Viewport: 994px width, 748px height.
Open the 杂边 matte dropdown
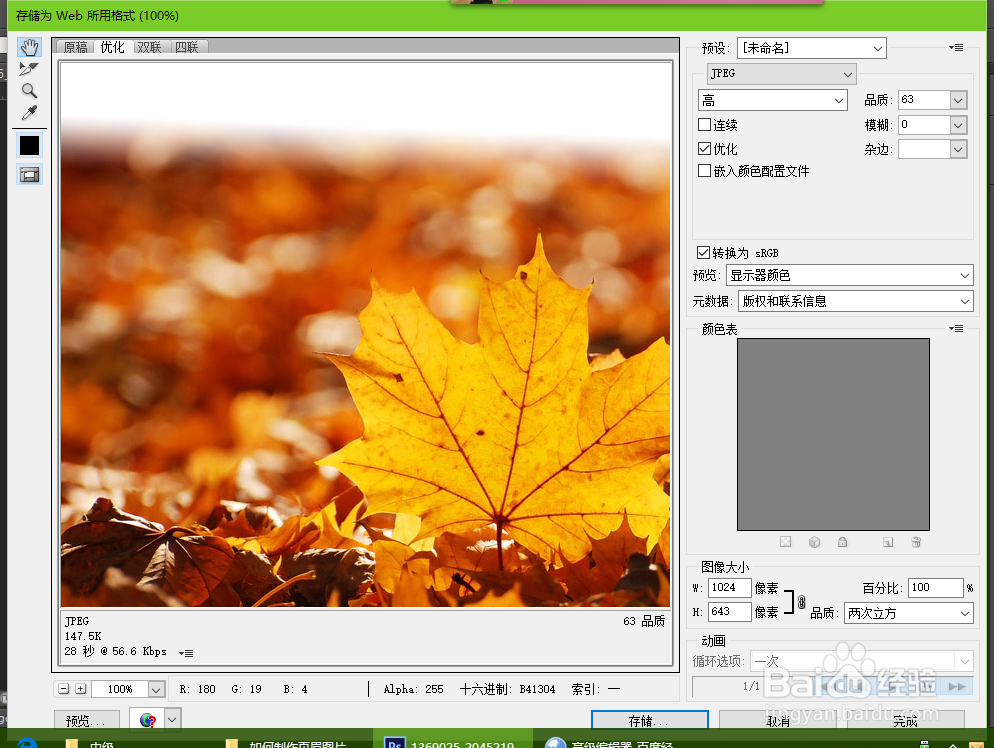pos(933,149)
